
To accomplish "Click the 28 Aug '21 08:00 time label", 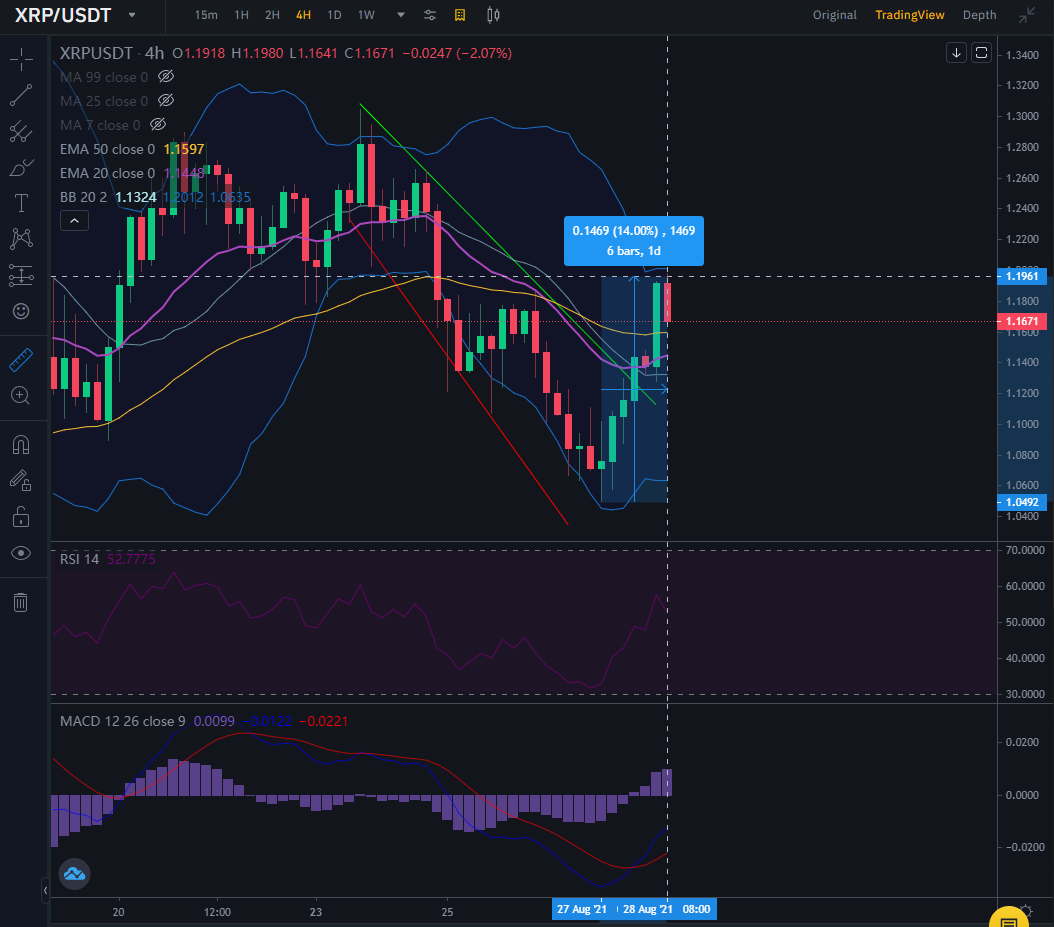I will tap(667, 909).
